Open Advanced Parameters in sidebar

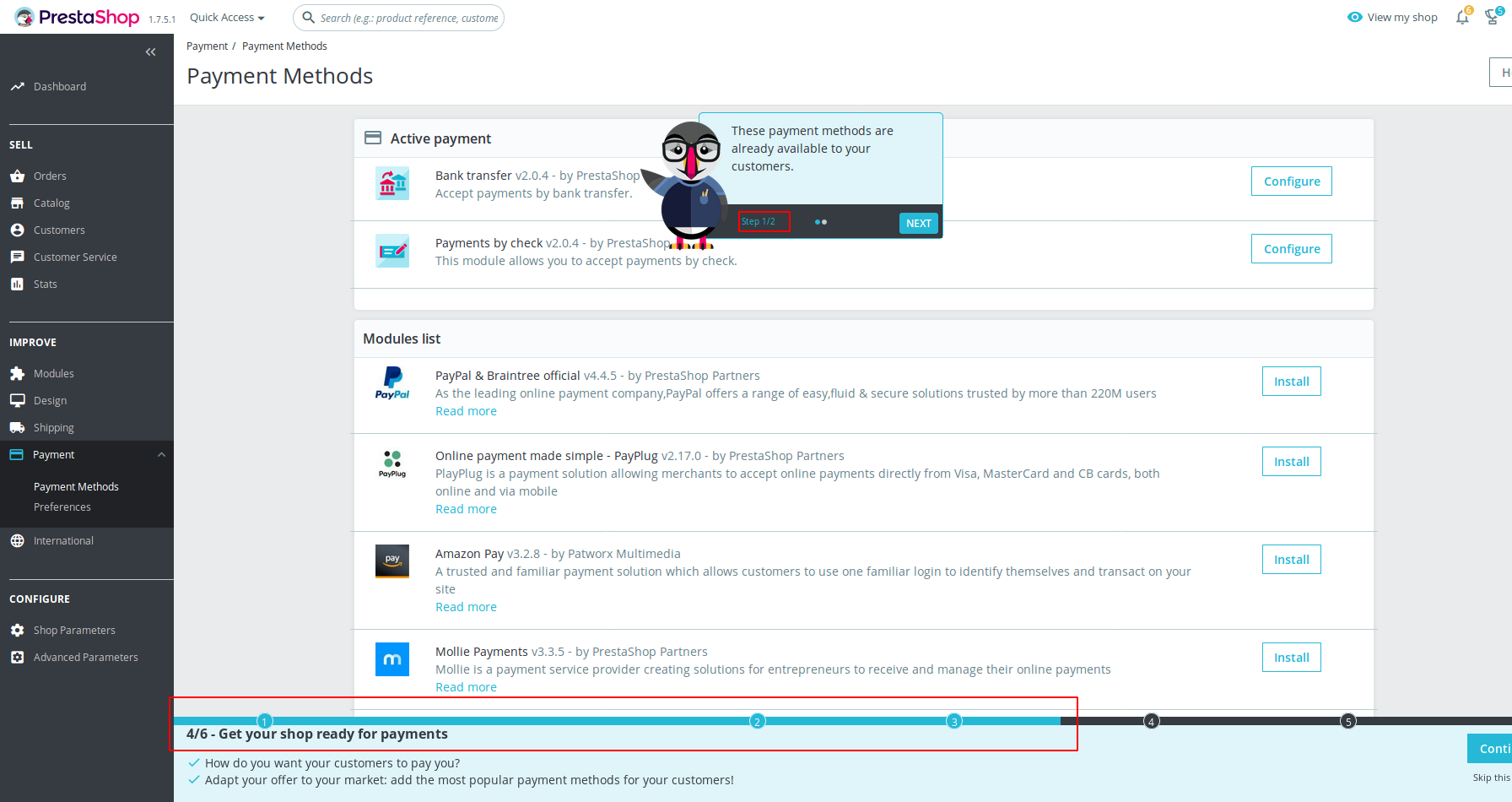(87, 657)
